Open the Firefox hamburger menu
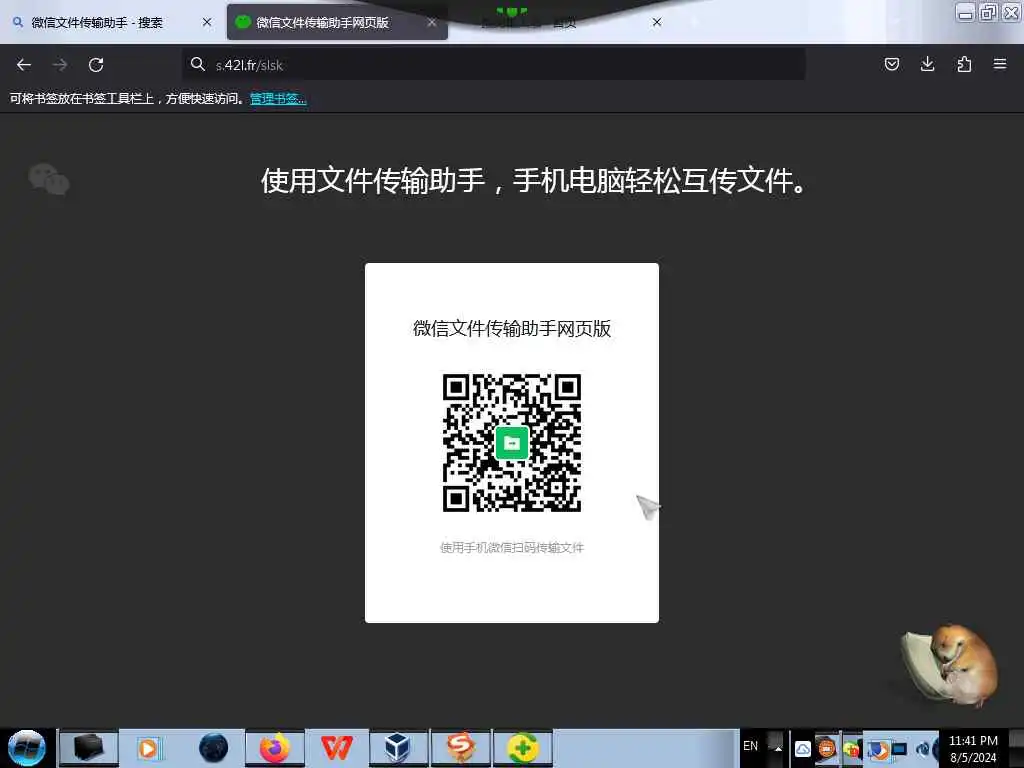This screenshot has width=1024, height=768. point(1000,64)
